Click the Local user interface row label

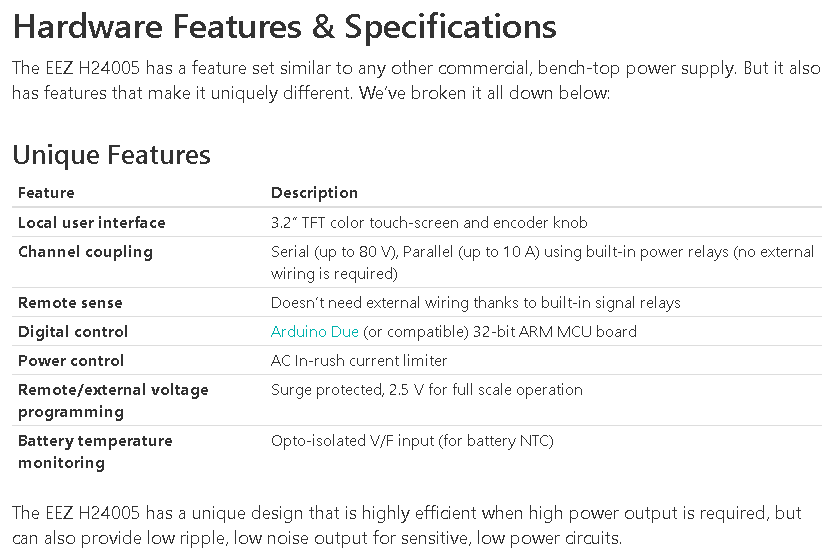click(x=92, y=223)
